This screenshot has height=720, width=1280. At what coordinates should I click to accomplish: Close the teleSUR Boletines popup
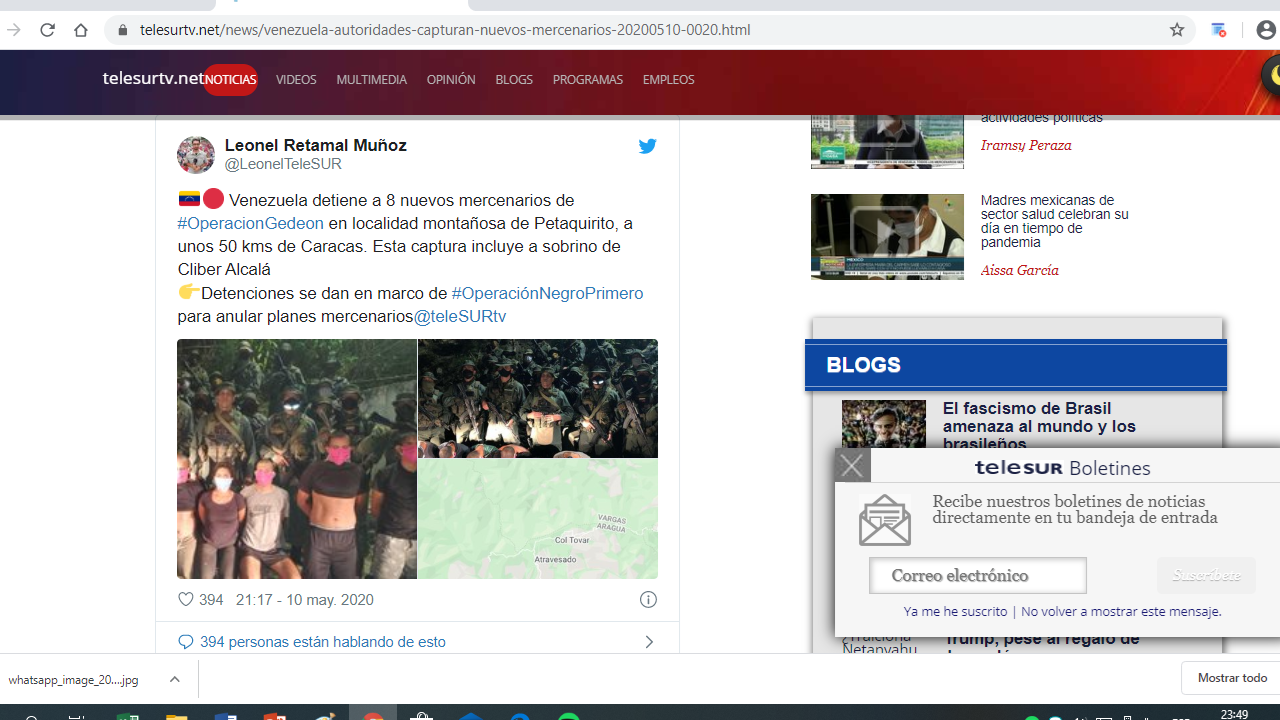tap(852, 465)
